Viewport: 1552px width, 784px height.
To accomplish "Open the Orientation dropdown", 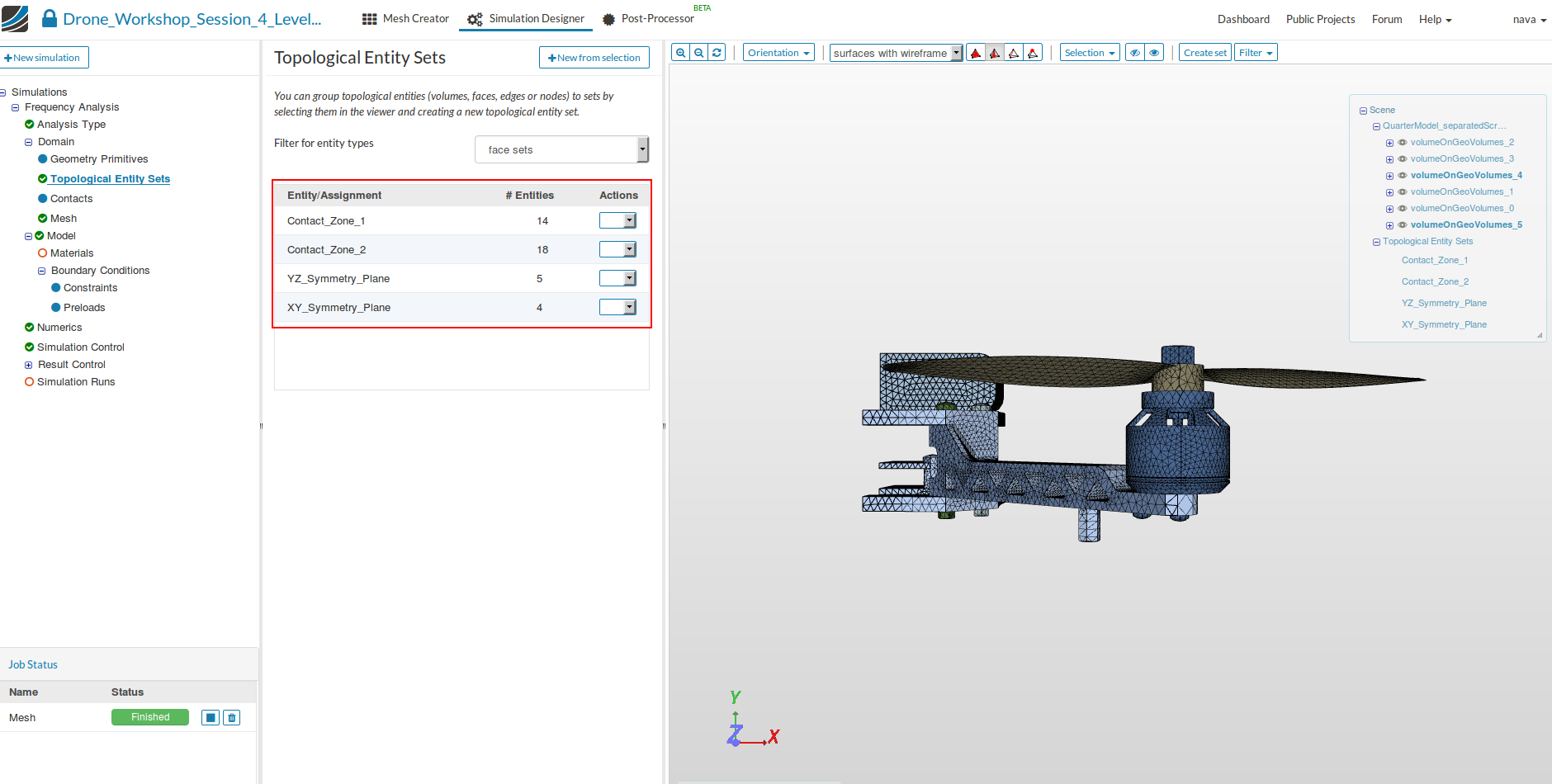I will click(x=778, y=53).
